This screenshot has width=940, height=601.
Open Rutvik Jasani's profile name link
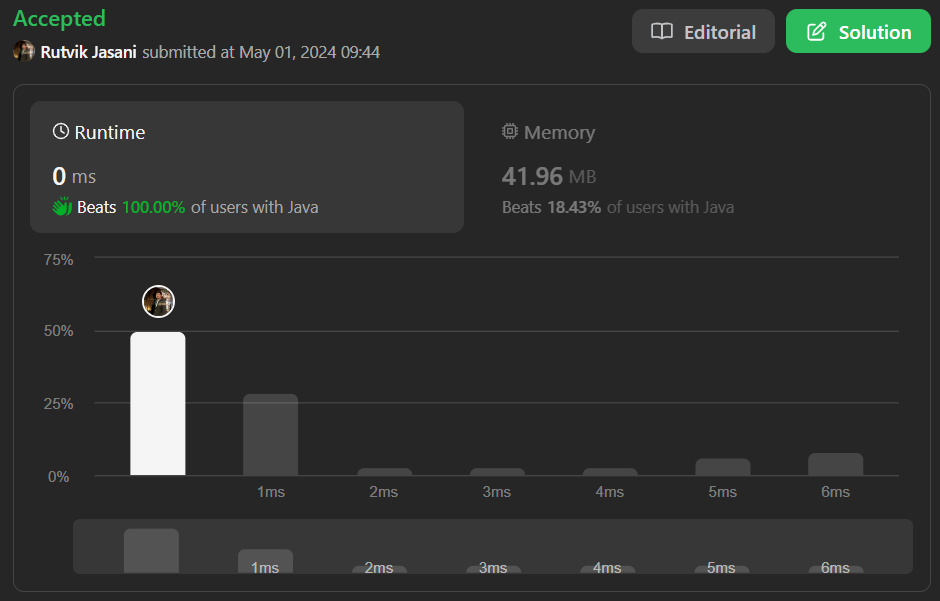click(x=89, y=52)
